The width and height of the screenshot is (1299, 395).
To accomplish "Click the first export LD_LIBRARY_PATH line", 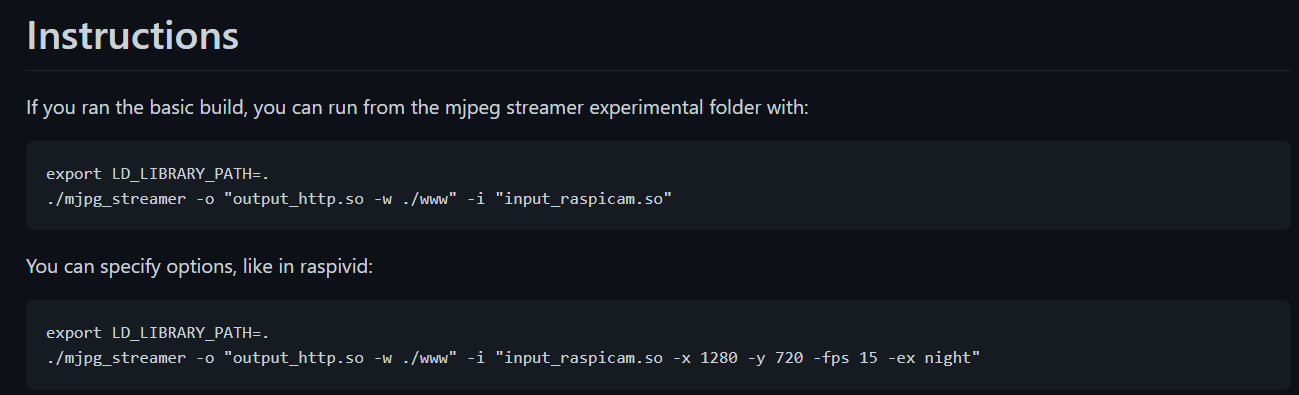I will tap(158, 174).
